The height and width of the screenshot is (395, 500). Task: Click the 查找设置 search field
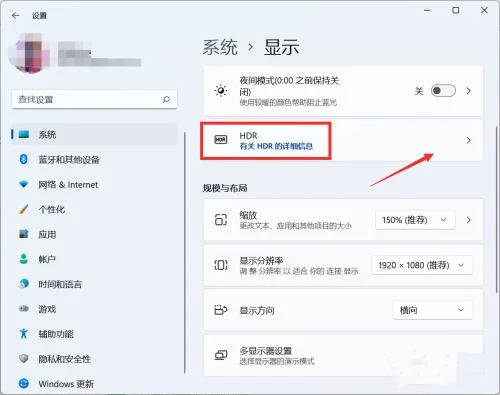click(94, 99)
